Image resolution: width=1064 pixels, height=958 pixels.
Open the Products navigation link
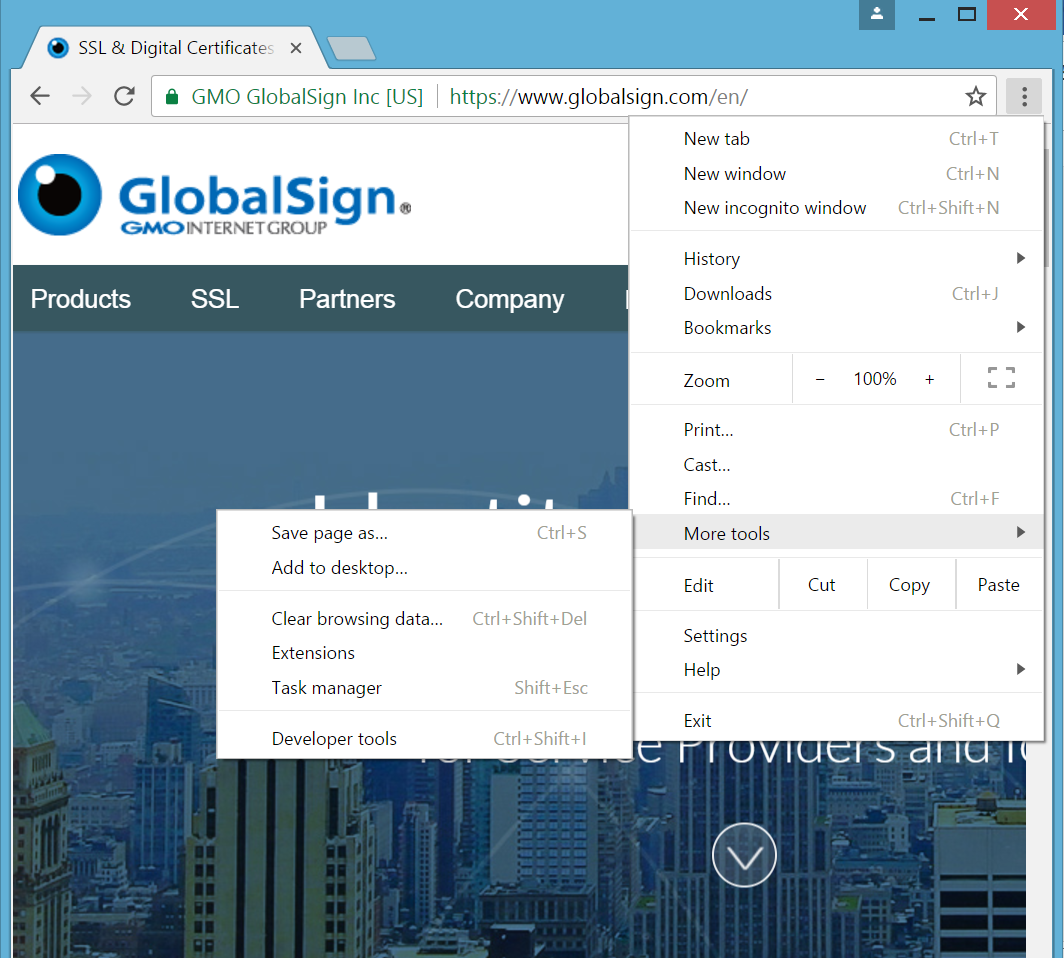[x=81, y=299]
